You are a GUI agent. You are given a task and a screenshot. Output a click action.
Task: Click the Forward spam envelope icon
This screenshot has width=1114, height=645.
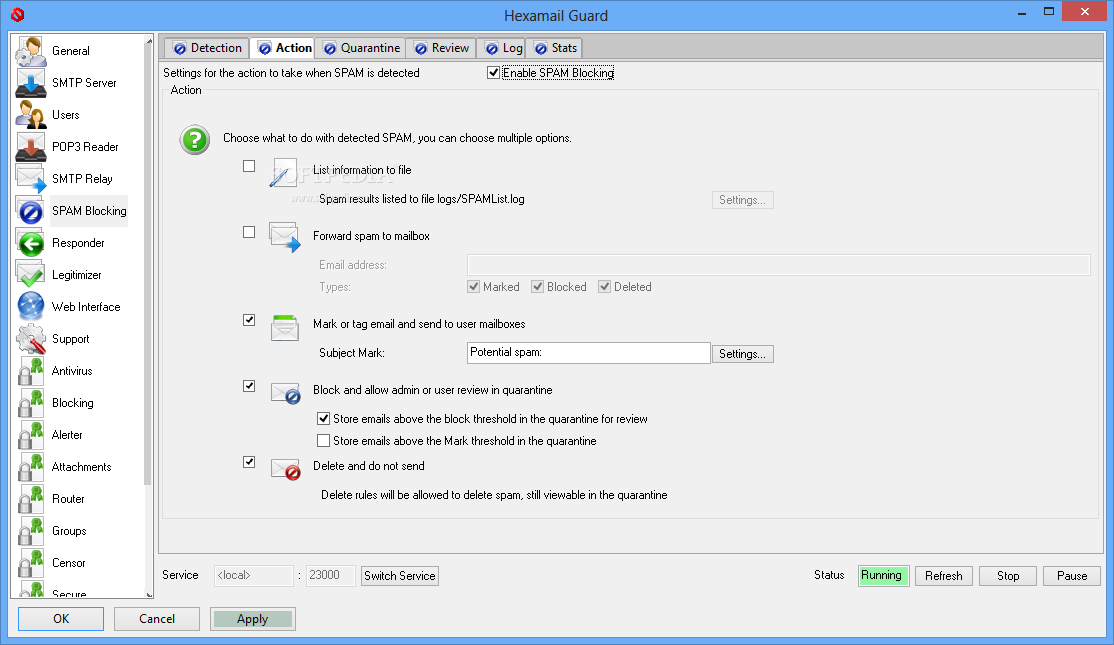pos(284,237)
